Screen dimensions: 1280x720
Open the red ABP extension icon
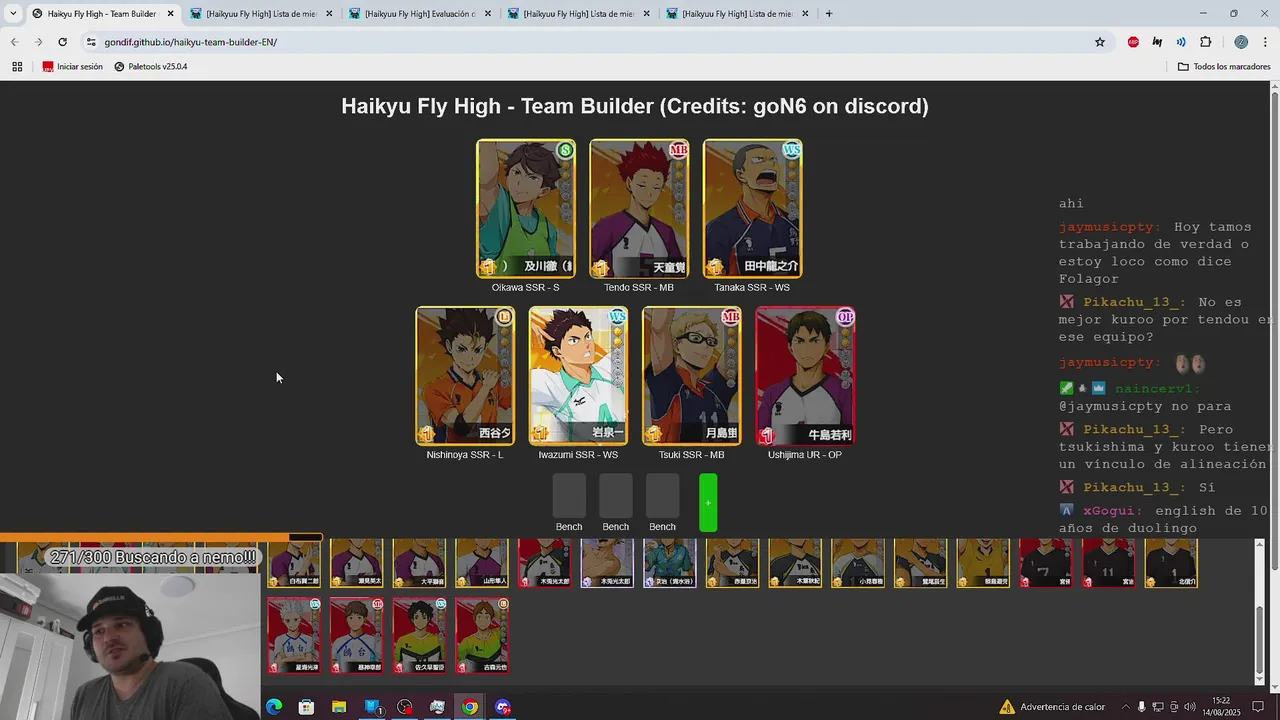tap(1133, 42)
